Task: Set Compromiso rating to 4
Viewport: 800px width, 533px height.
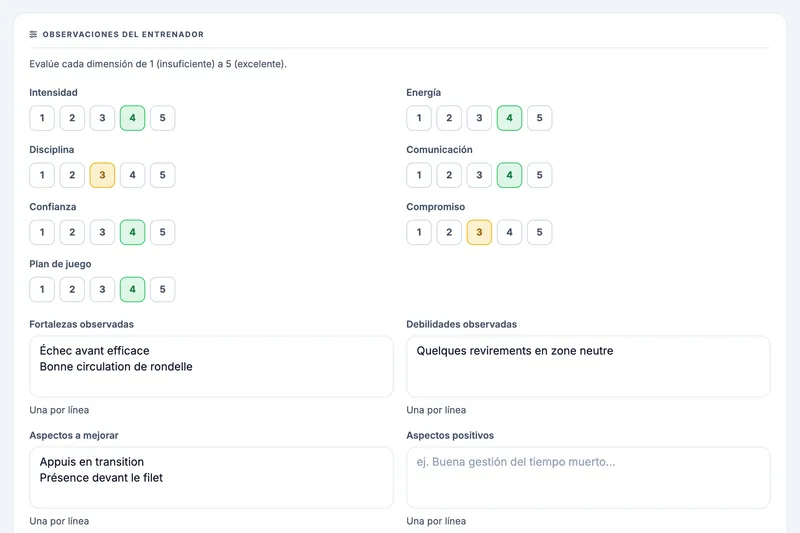Action: click(509, 232)
